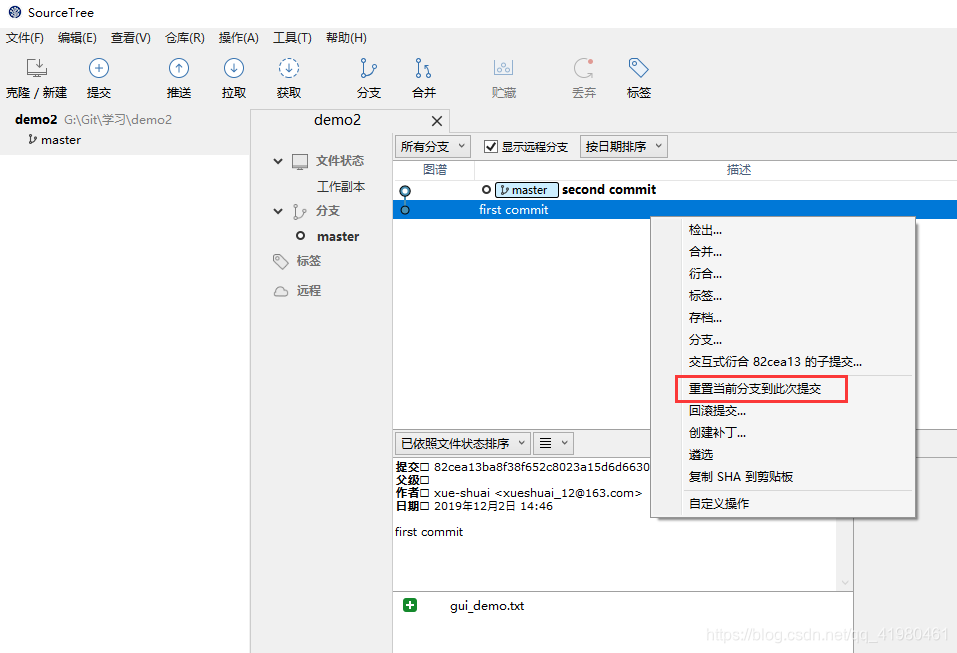Click the 图谱 column header
Image resolution: width=957 pixels, height=653 pixels.
(435, 170)
